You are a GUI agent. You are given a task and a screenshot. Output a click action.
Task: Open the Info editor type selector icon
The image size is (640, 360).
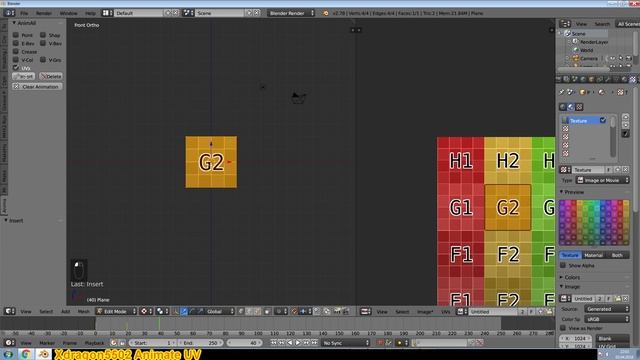[x=9, y=13]
